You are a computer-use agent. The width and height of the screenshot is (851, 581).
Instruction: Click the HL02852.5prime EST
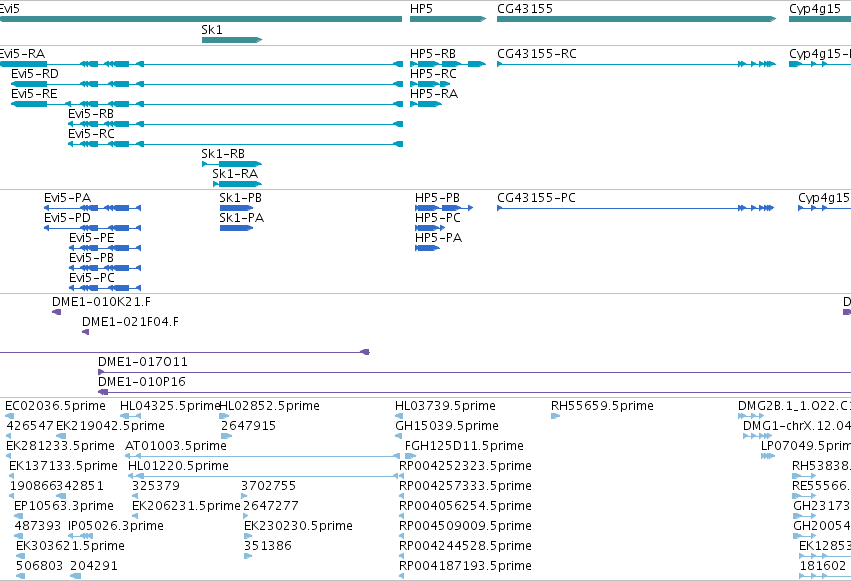point(224,416)
